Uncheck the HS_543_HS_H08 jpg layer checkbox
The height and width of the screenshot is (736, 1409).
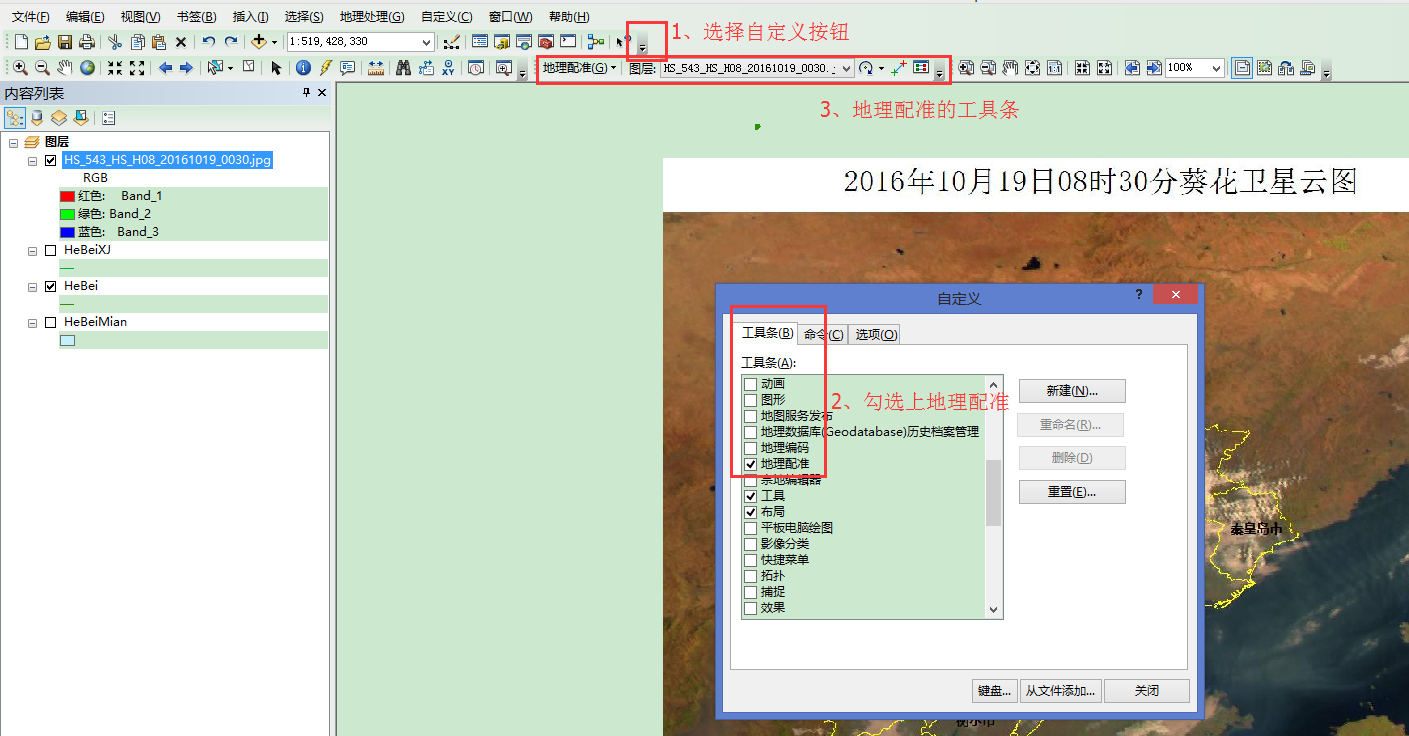coord(51,160)
